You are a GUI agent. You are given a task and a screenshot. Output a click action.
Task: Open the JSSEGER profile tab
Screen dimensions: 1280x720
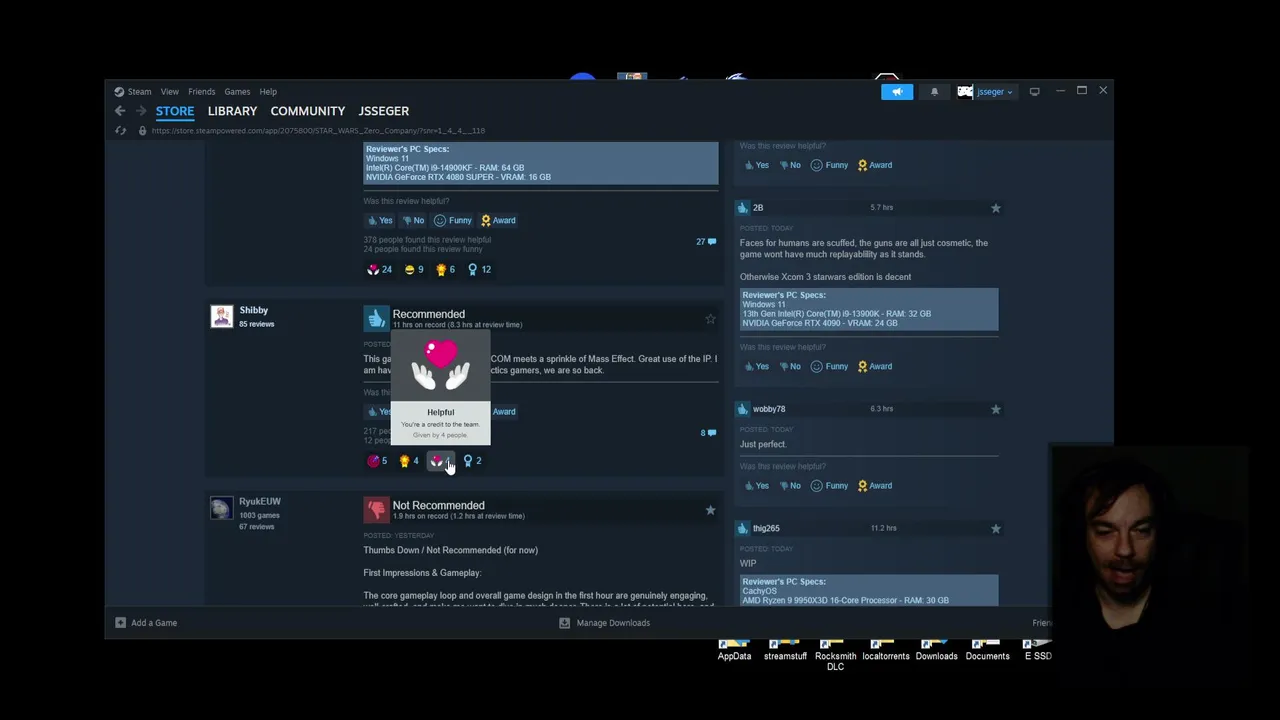click(384, 111)
